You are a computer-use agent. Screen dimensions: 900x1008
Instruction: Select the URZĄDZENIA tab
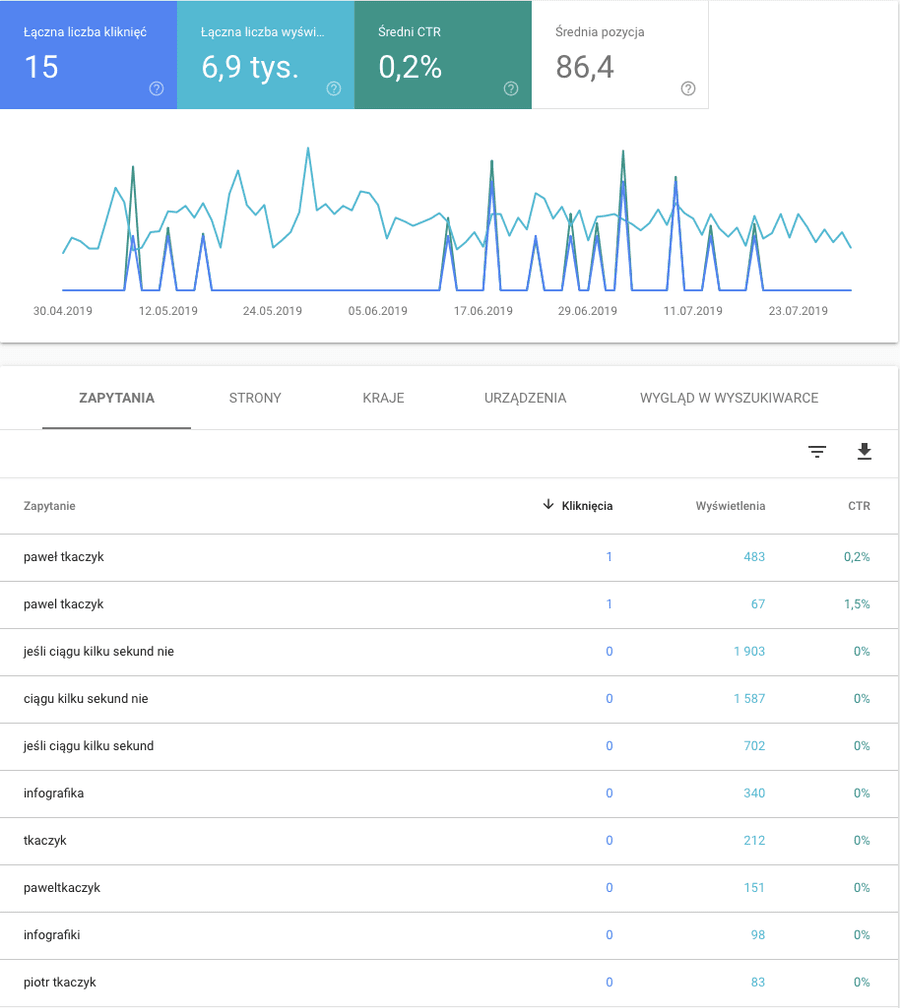click(524, 398)
